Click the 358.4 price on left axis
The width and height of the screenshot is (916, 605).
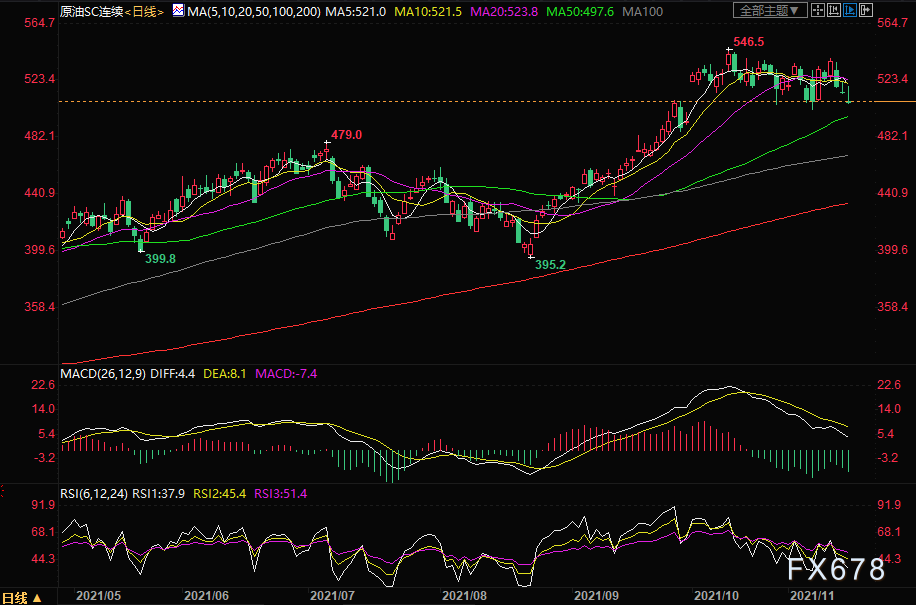pyautogui.click(x=40, y=307)
